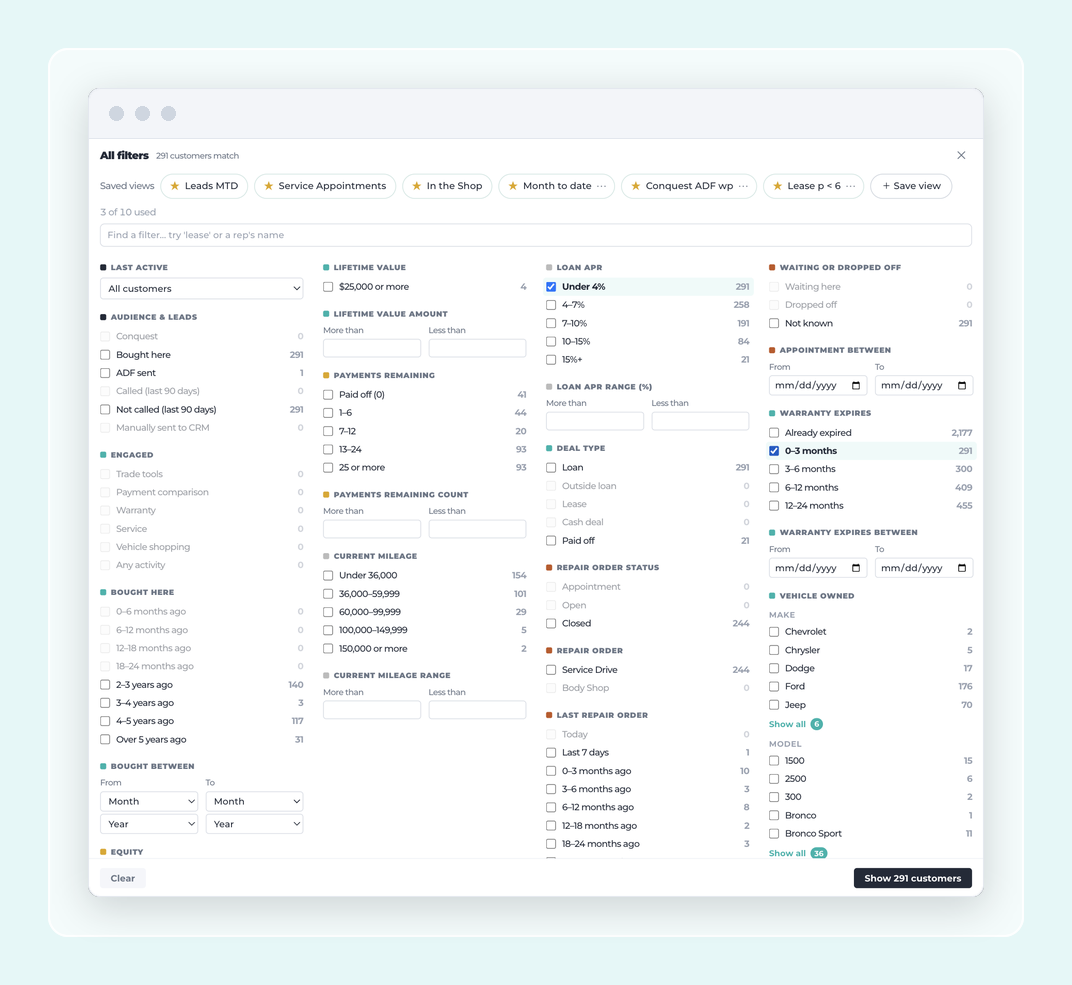Apply the In the Shop saved view
Screen dimensions: 1072x985
(447, 186)
